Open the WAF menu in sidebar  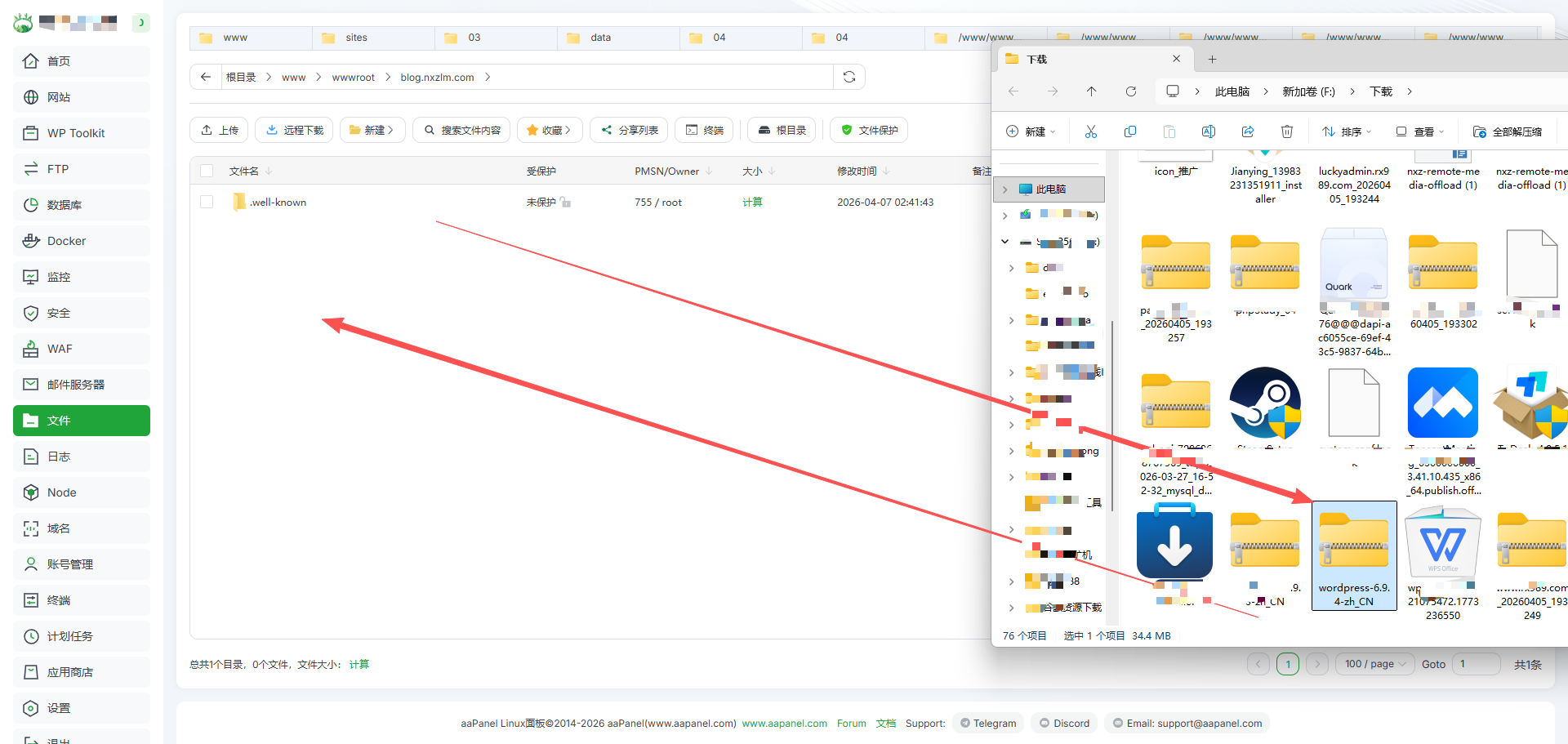(60, 349)
